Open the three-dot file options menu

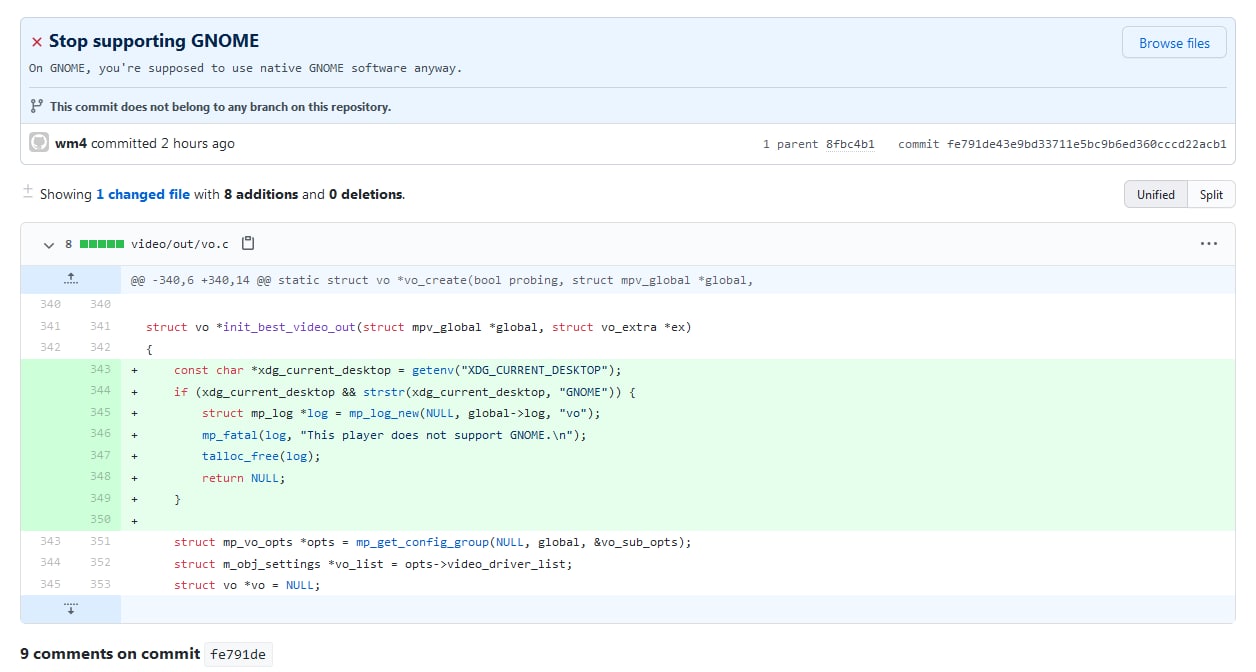1209,243
